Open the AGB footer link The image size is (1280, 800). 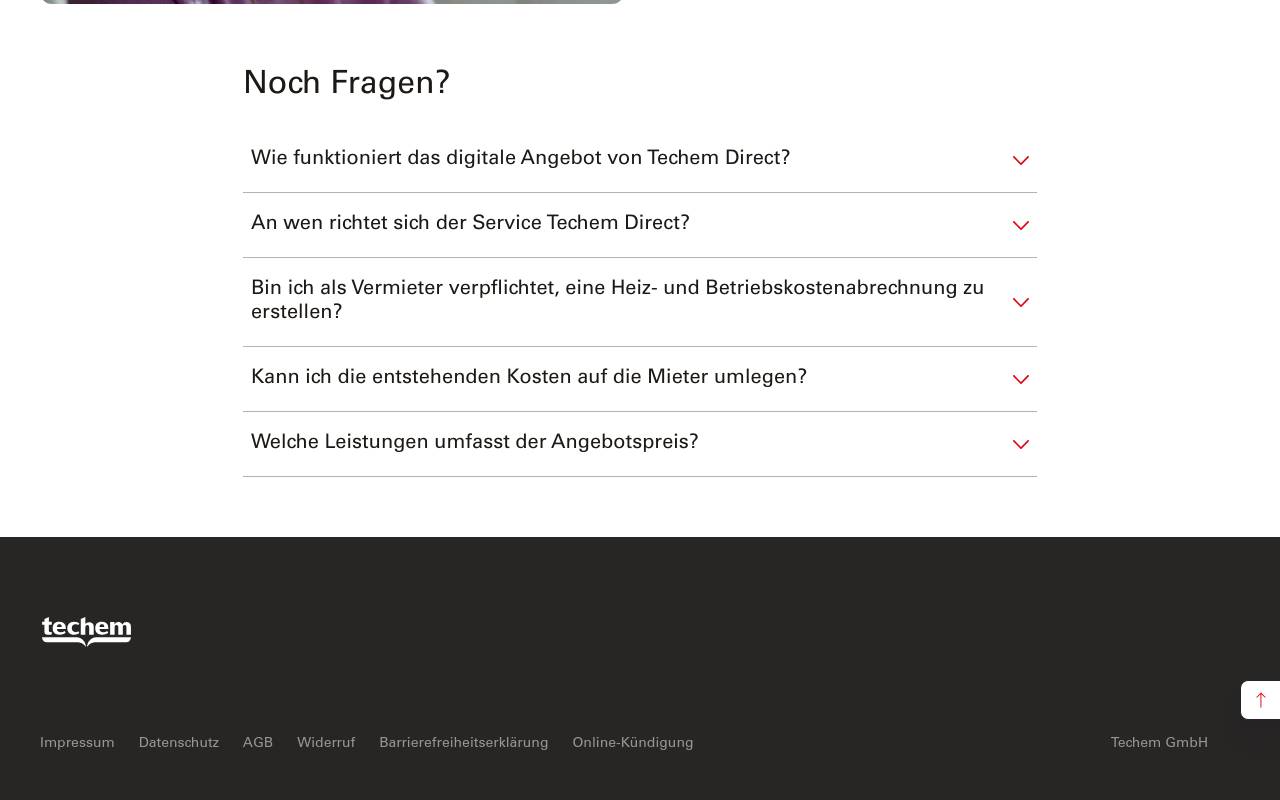point(258,742)
